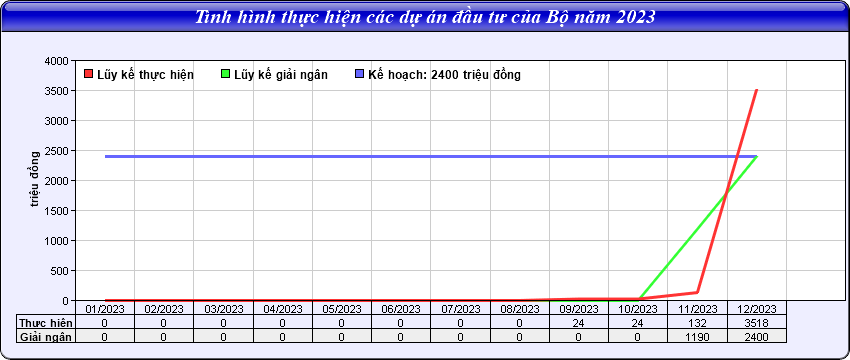
Task: Click the 2400 Giải ngân value cell
Action: [x=757, y=337]
